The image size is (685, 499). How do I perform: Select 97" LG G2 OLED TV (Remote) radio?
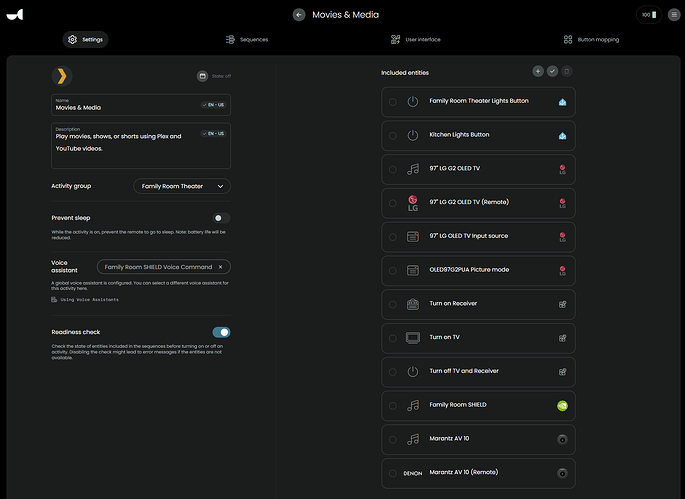(x=393, y=203)
